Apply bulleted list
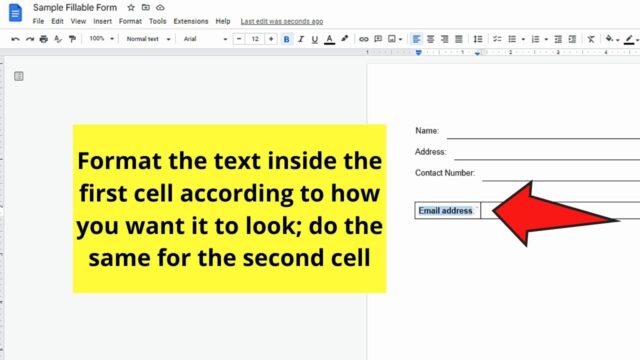The height and width of the screenshot is (360, 640). (512, 39)
